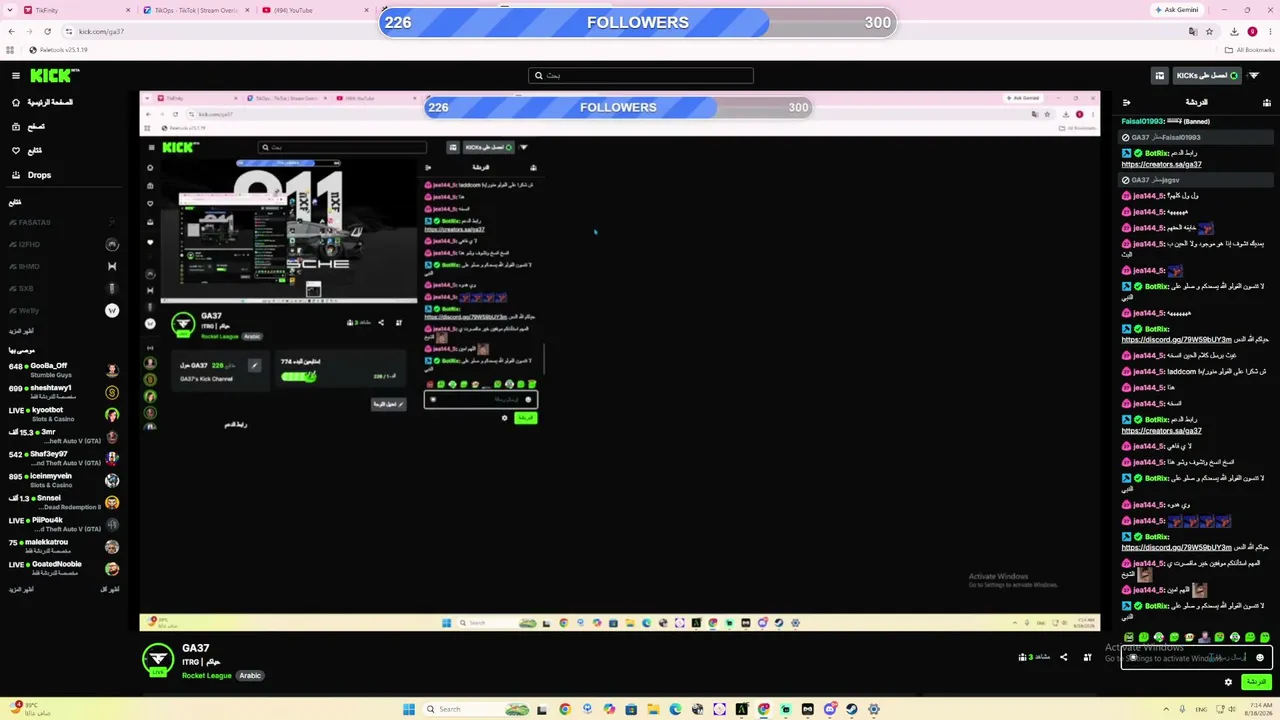Click the stream gift icon next to share
Screen dimensions: 1280x720
pos(1087,657)
